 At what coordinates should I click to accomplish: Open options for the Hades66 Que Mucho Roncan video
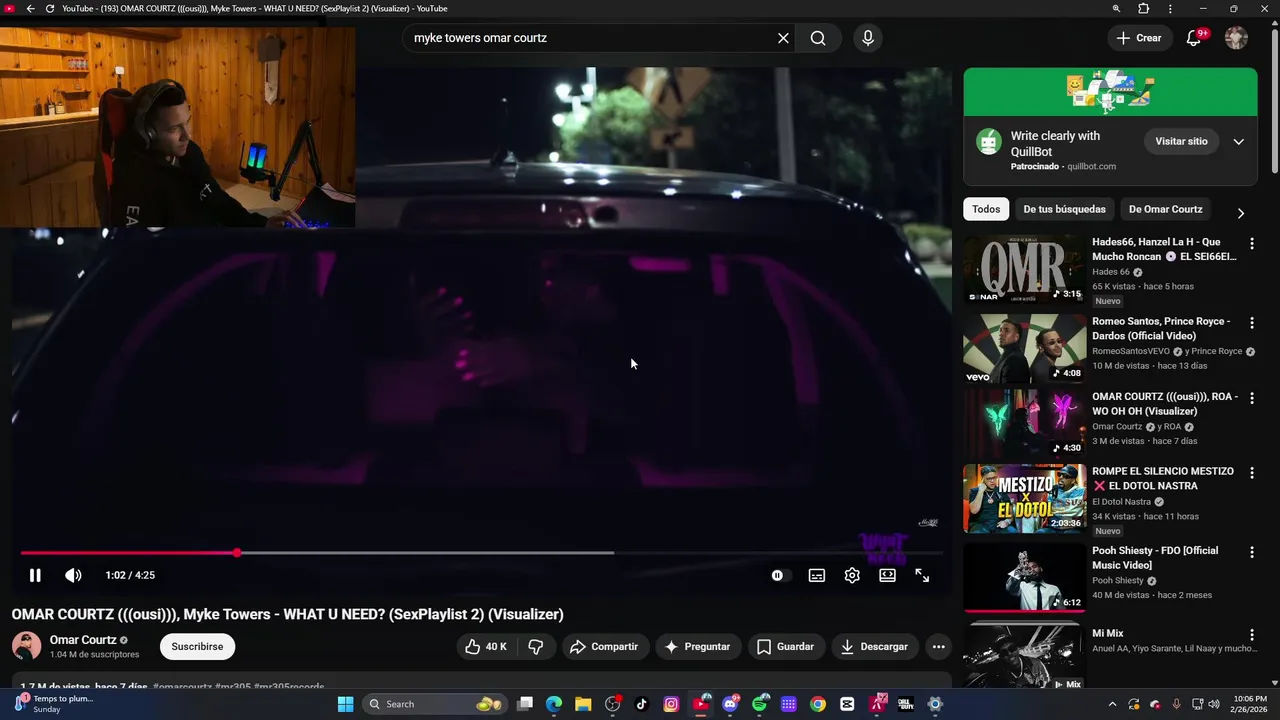[1251, 243]
